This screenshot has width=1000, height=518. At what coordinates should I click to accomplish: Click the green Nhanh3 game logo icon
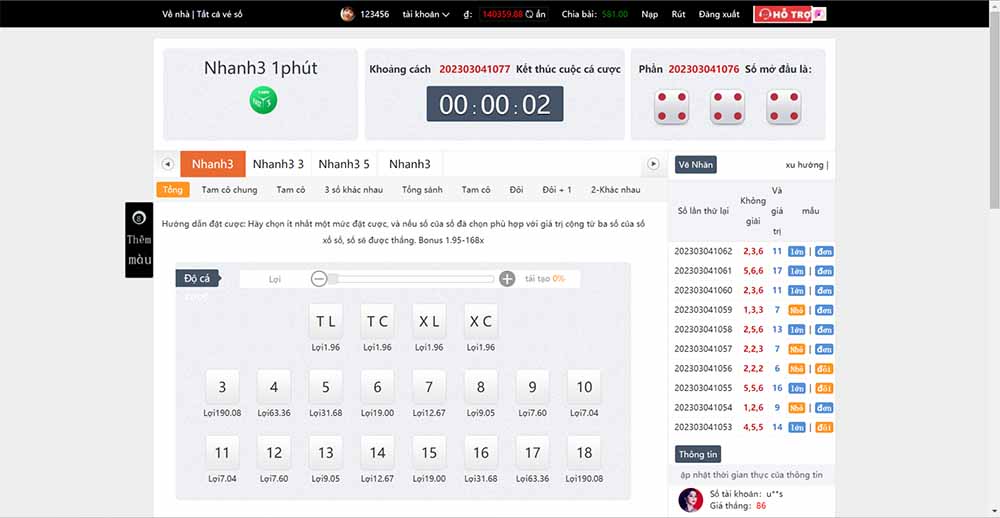(x=263, y=100)
